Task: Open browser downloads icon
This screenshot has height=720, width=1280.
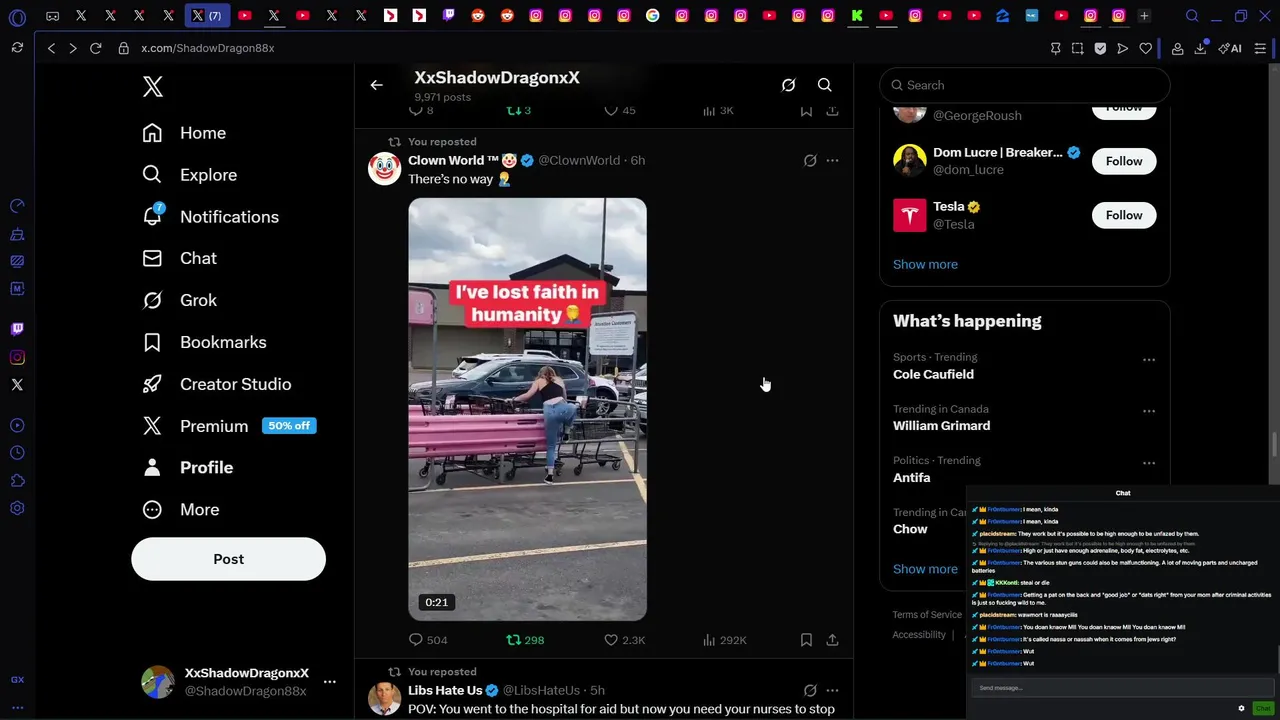Action: click(x=1200, y=48)
